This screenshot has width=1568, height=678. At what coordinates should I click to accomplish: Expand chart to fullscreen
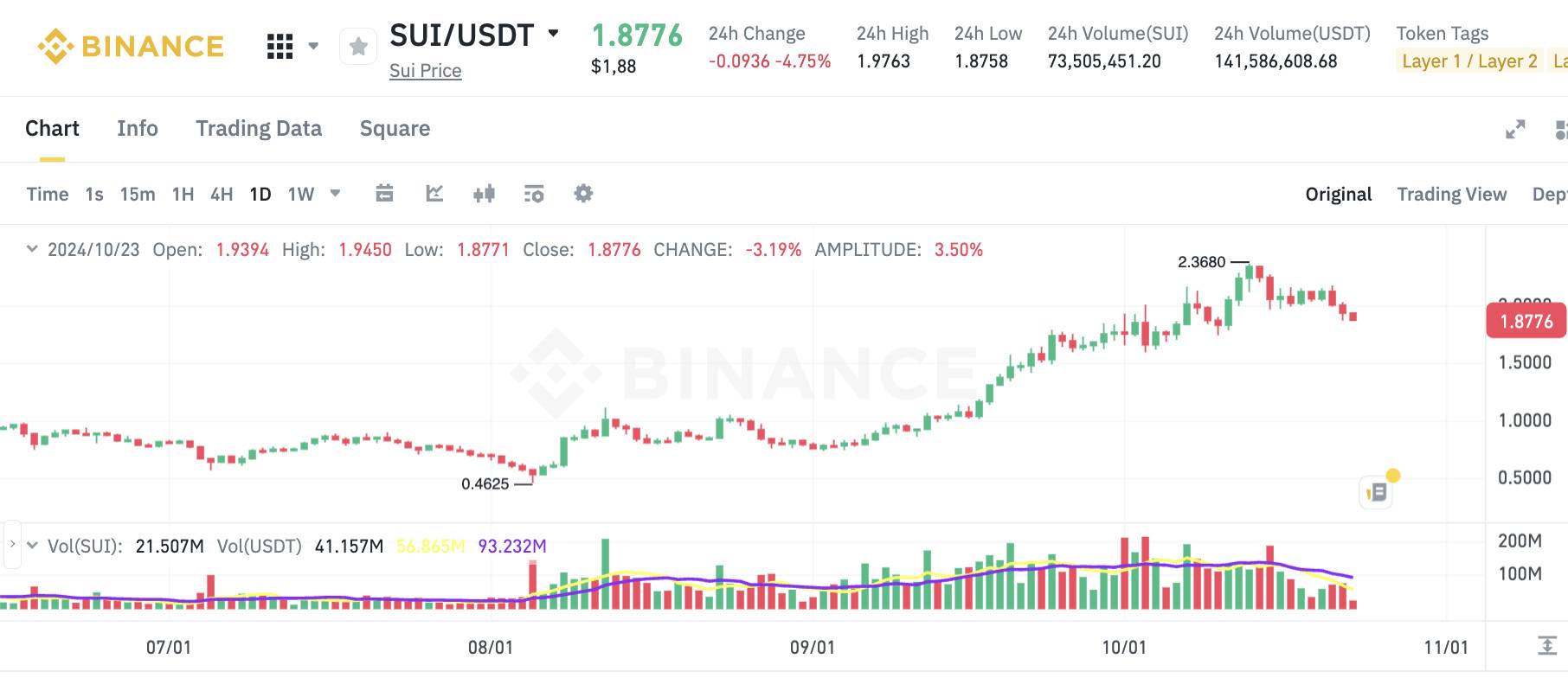point(1515,130)
